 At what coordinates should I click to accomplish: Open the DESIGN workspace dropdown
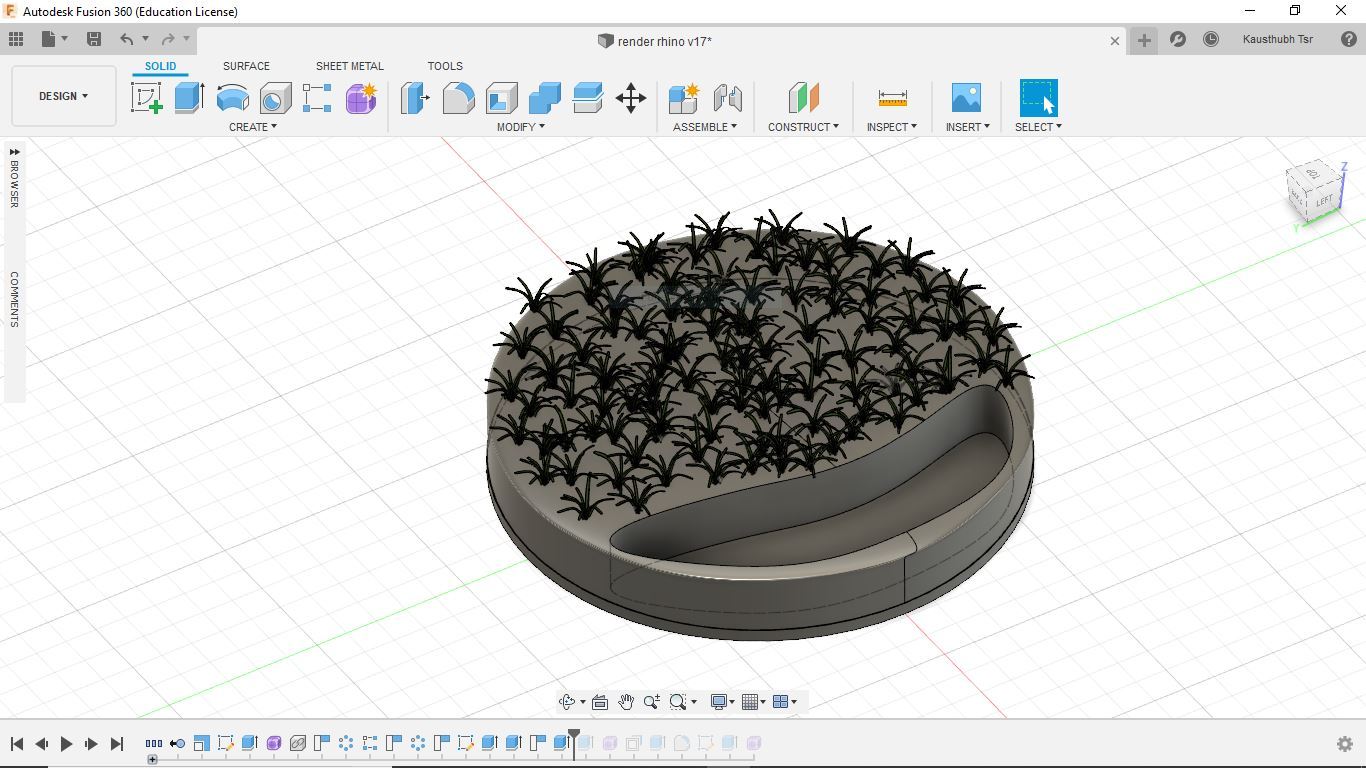64,96
